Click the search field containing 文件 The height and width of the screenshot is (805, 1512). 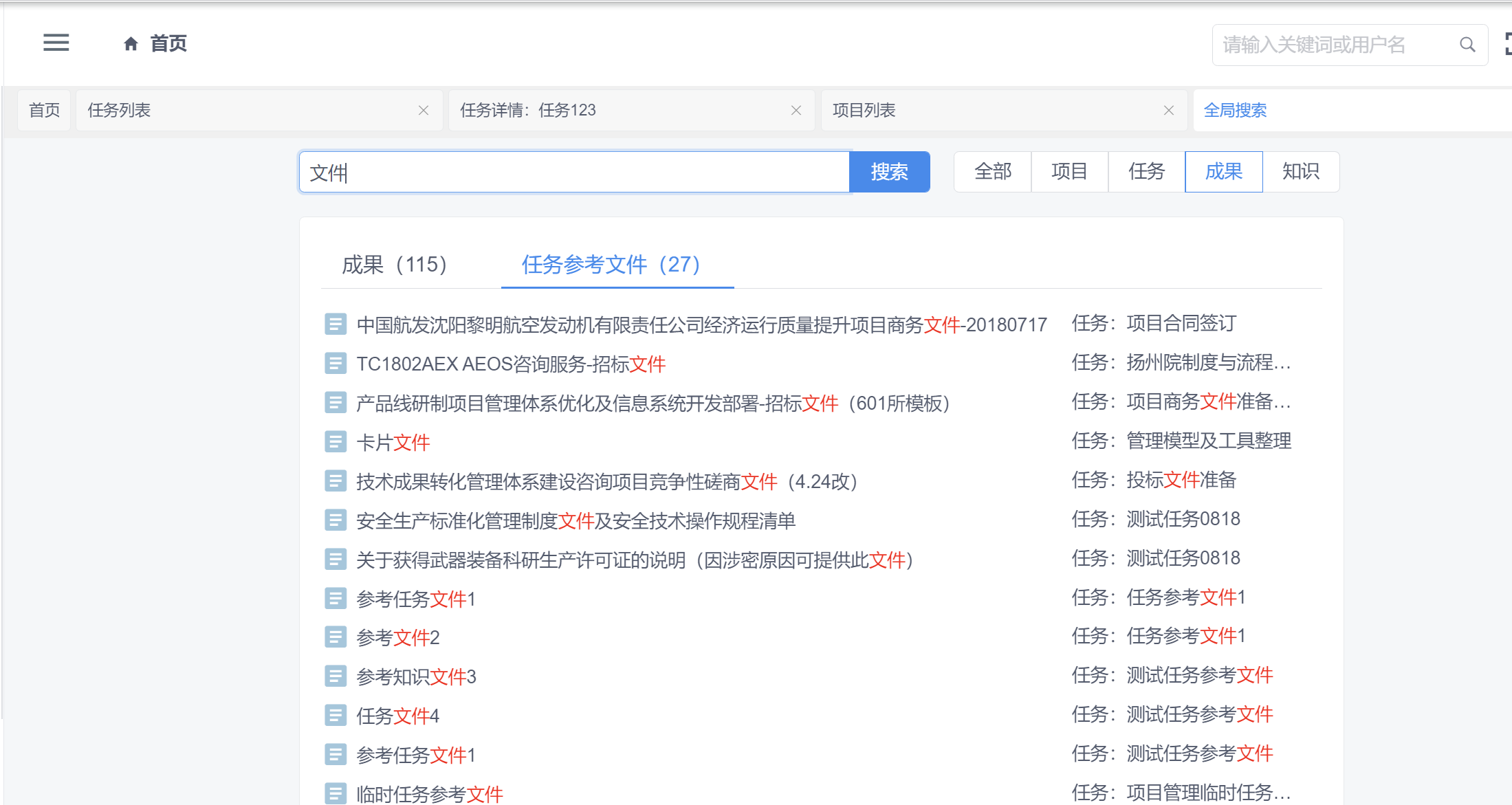(574, 172)
